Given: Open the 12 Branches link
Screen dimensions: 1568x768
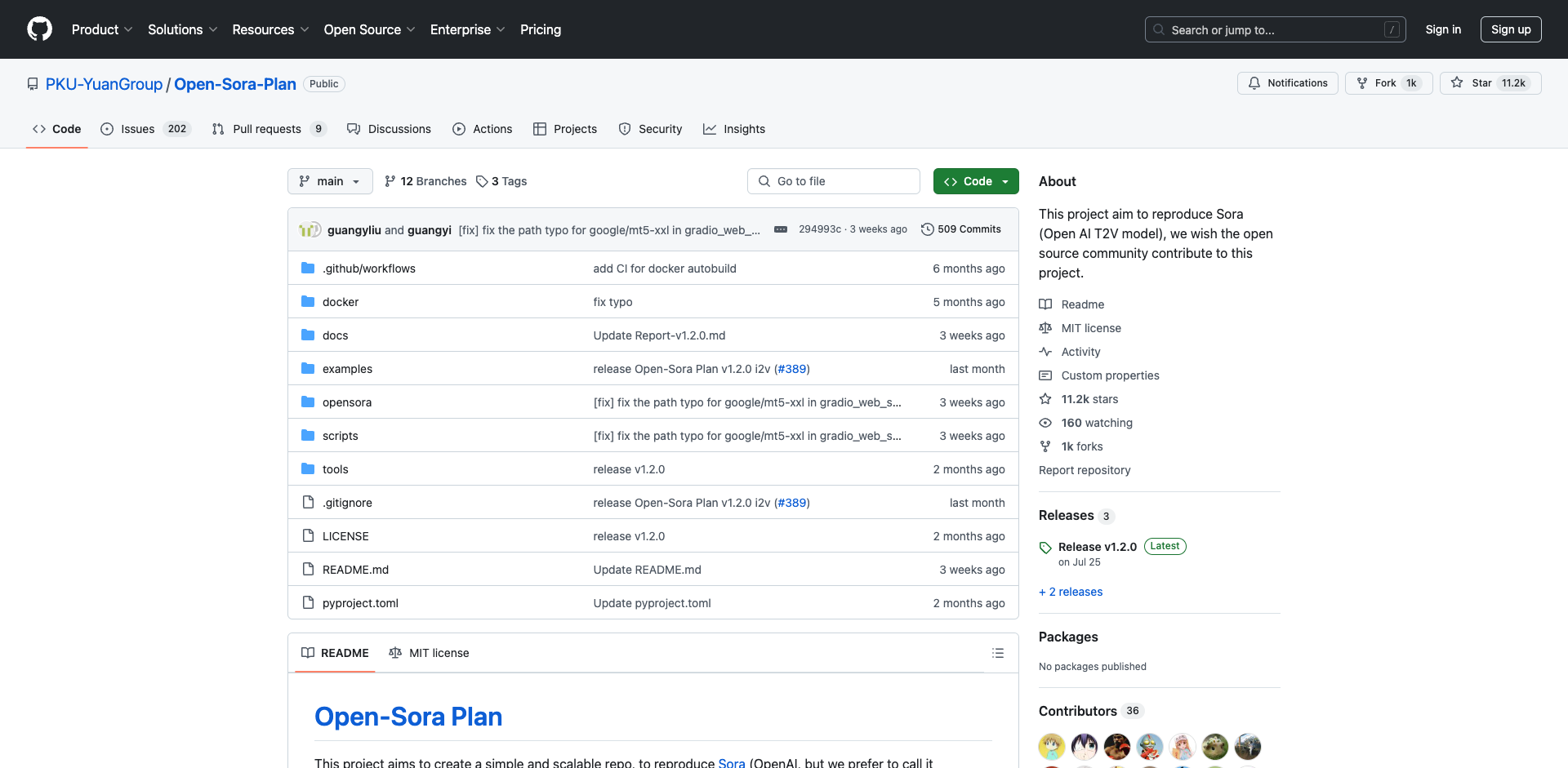Looking at the screenshot, I should coord(425,181).
